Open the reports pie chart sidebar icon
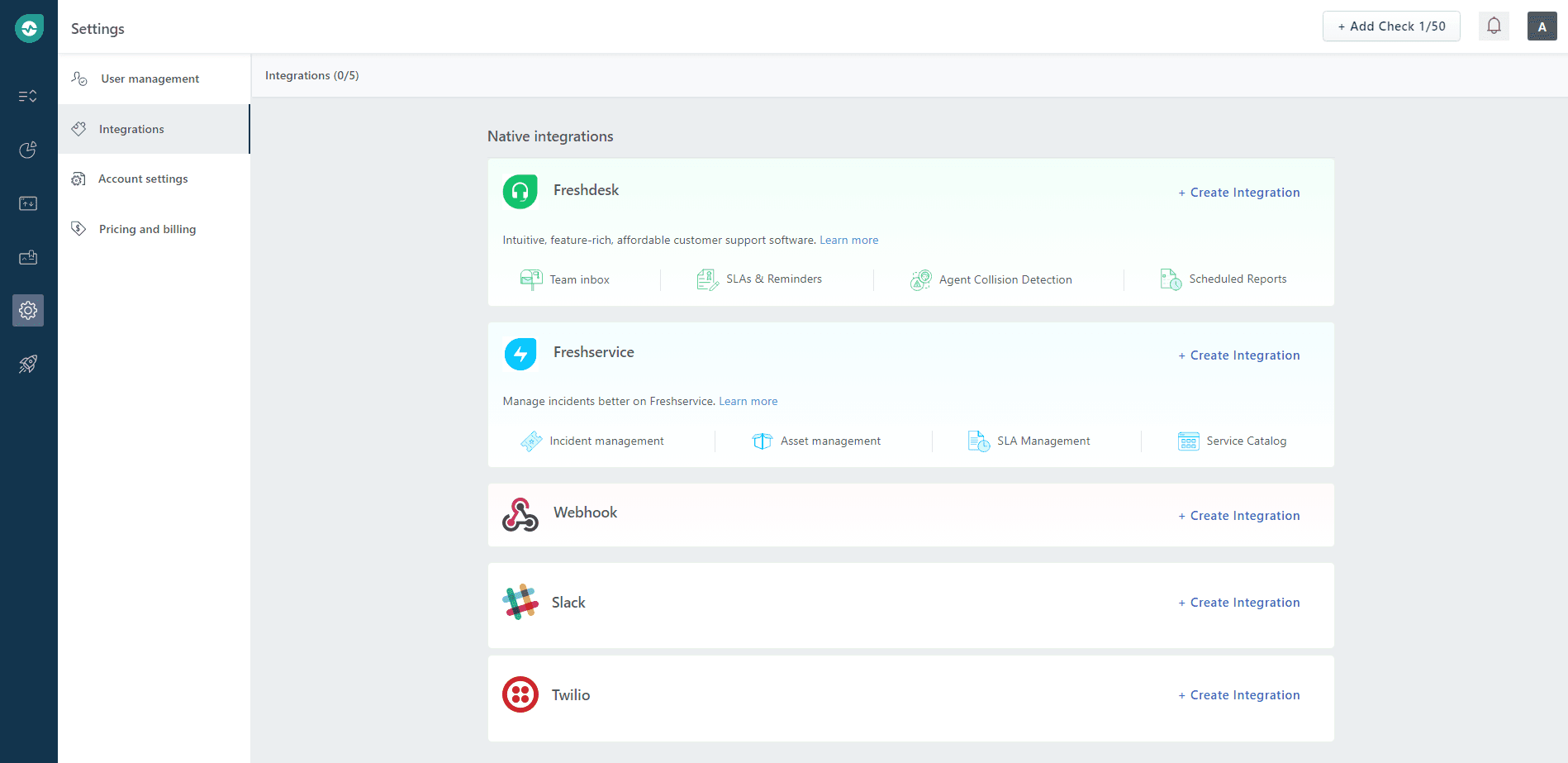This screenshot has width=1568, height=763. pyautogui.click(x=28, y=150)
